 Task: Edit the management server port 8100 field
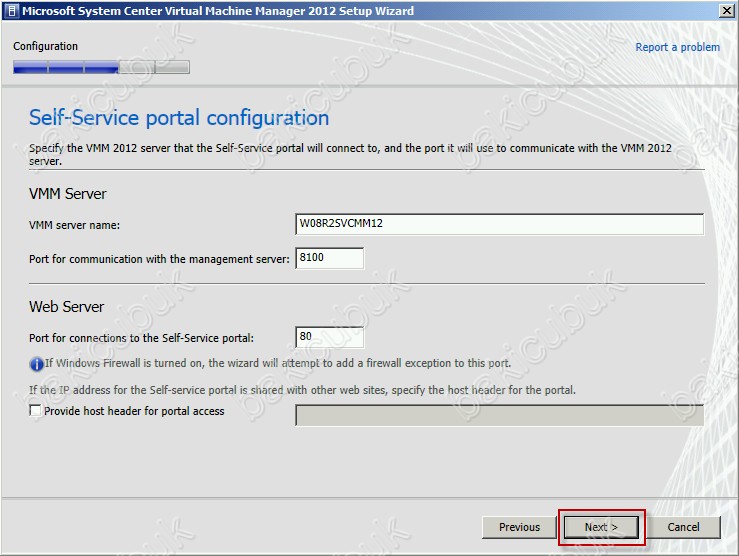(329, 258)
